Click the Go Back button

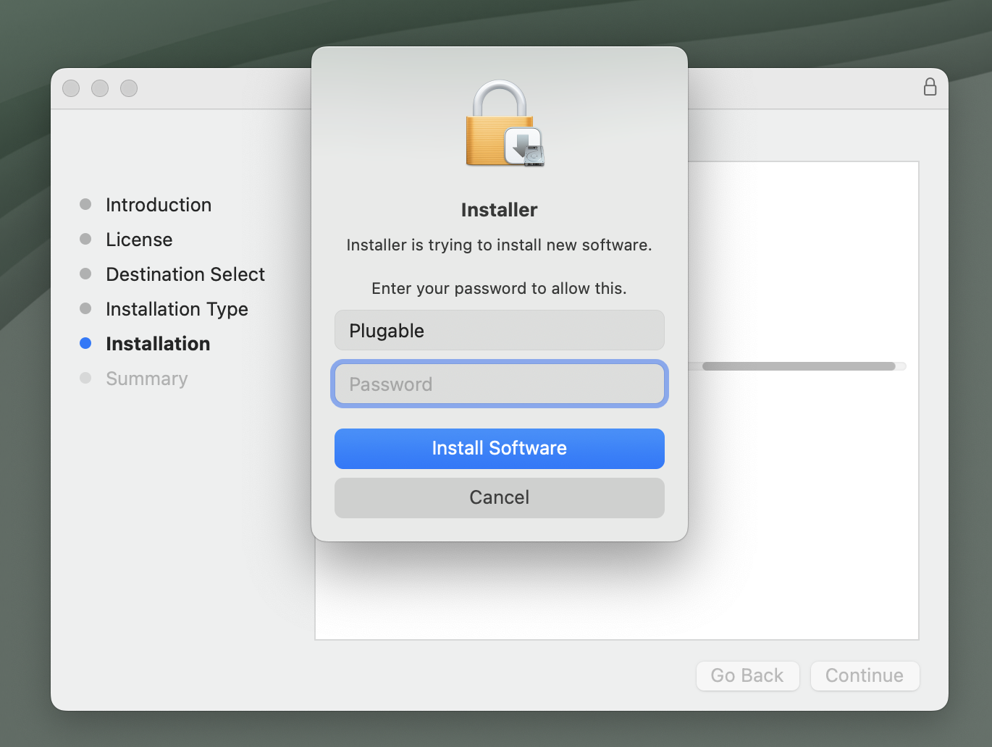tap(747, 676)
